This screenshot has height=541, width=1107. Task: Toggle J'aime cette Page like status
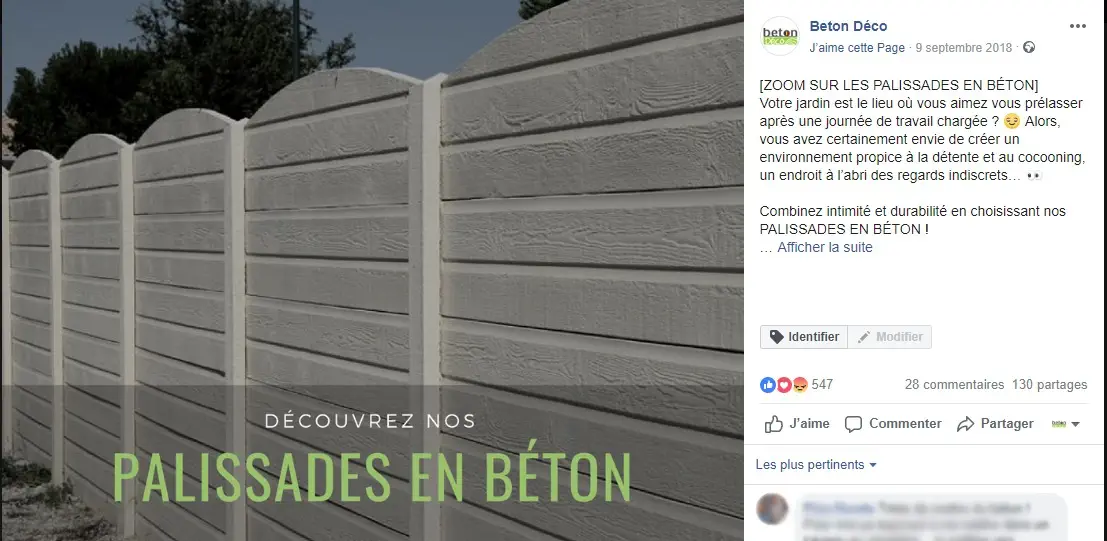tap(857, 48)
